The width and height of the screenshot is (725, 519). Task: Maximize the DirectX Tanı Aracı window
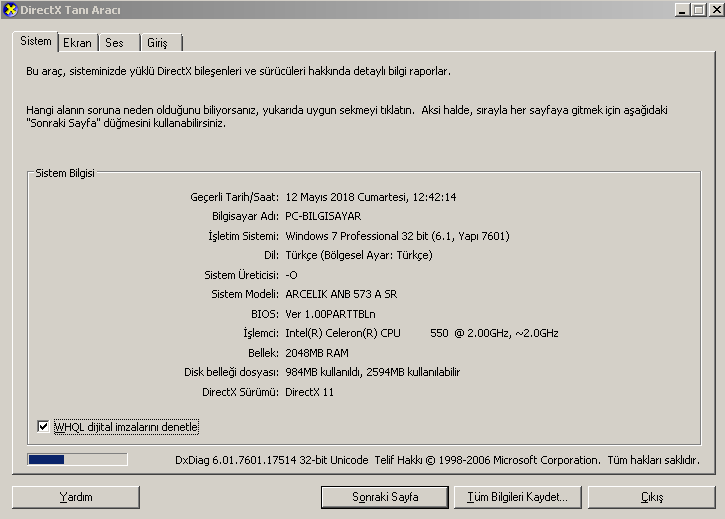[x=699, y=10]
